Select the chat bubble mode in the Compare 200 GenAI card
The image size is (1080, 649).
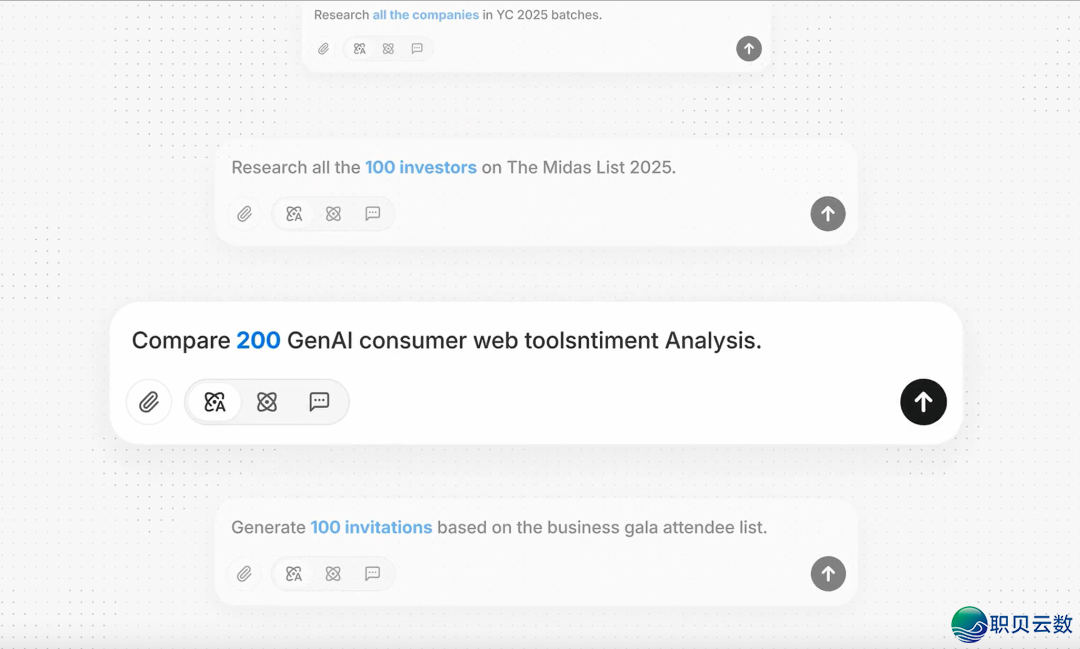(319, 402)
